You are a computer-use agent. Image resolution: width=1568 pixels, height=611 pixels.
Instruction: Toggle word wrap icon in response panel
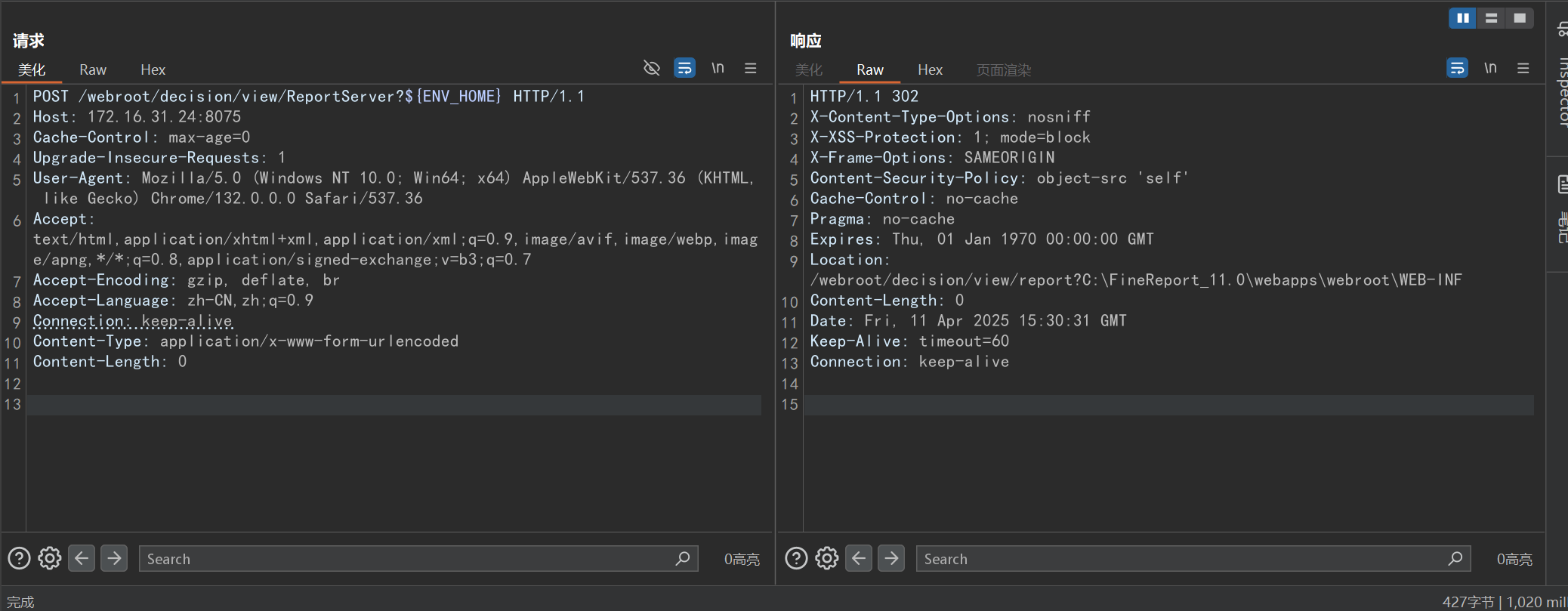[x=1457, y=68]
